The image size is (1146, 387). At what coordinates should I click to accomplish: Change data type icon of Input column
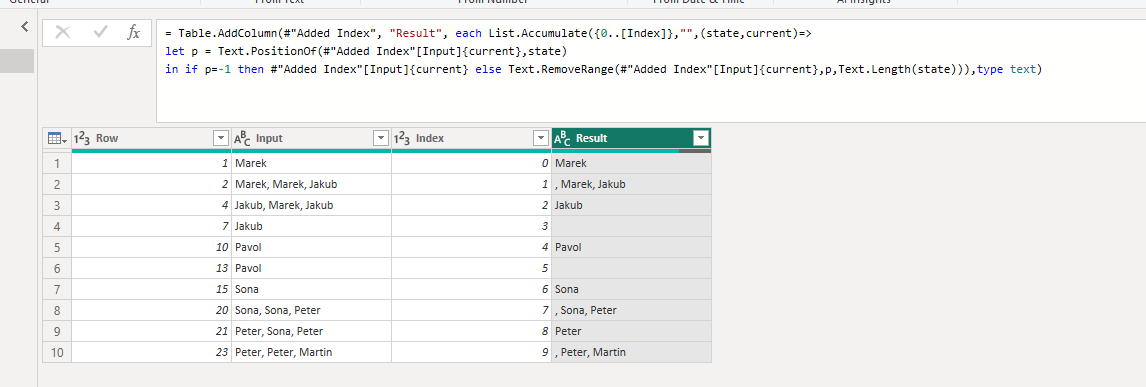pyautogui.click(x=242, y=139)
